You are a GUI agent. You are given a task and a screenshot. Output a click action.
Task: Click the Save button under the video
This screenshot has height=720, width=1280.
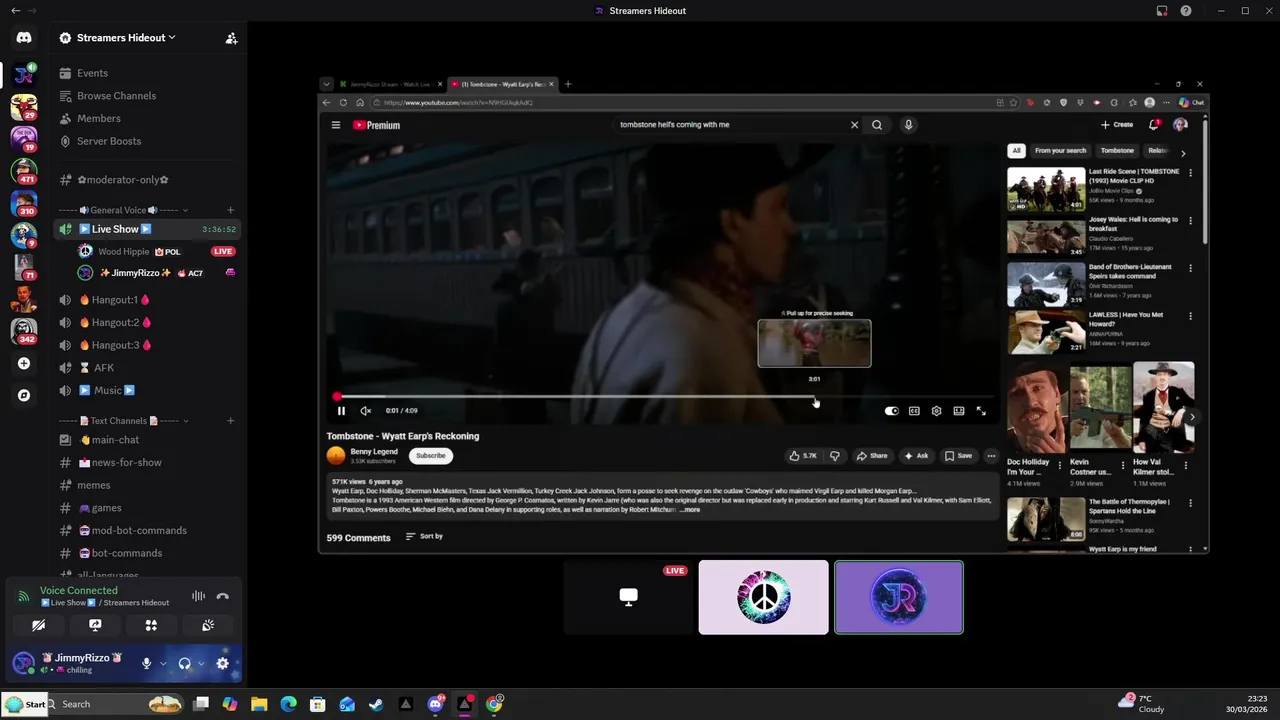coord(958,456)
